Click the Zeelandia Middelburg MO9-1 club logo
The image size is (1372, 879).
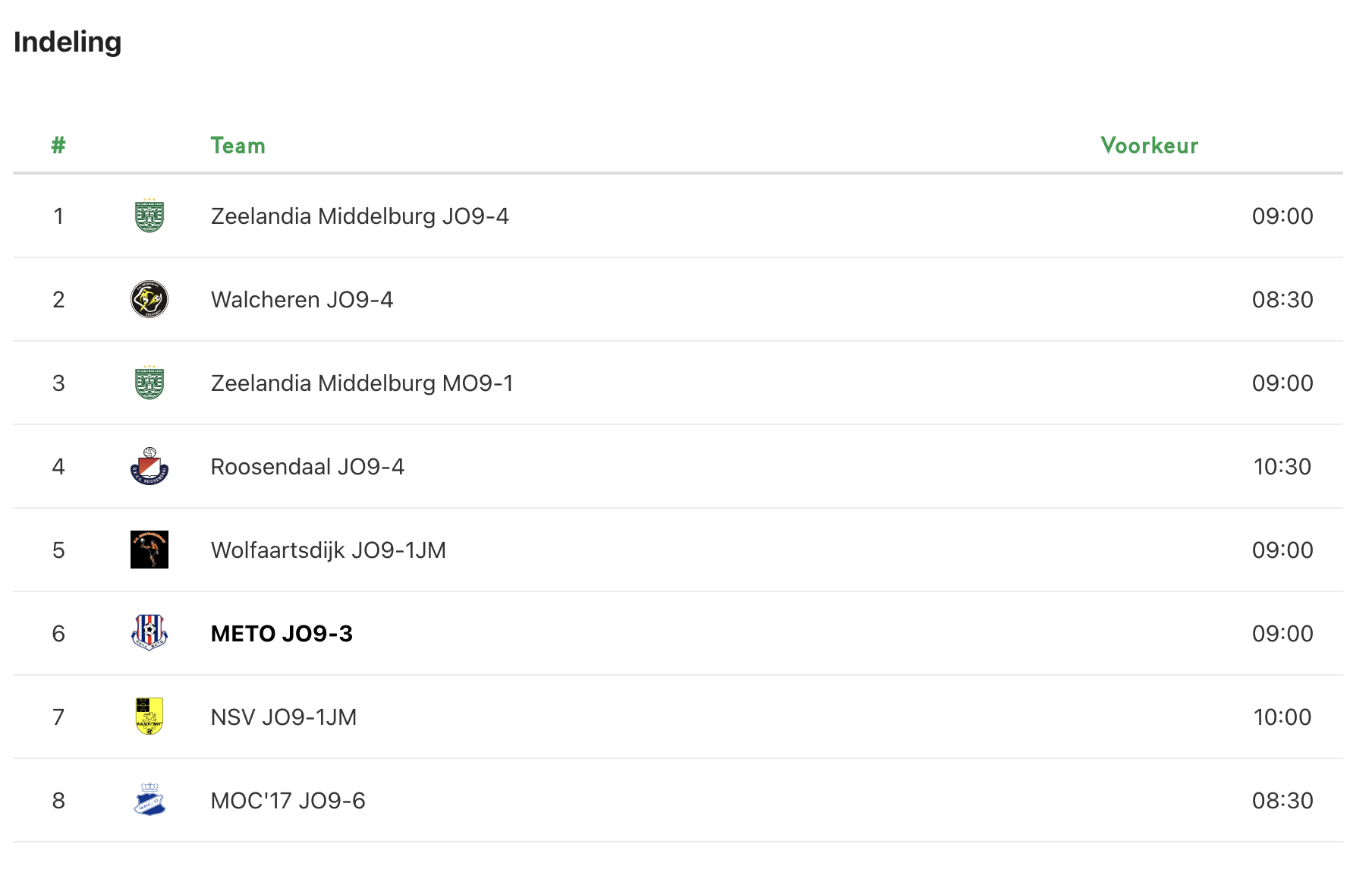[x=149, y=383]
